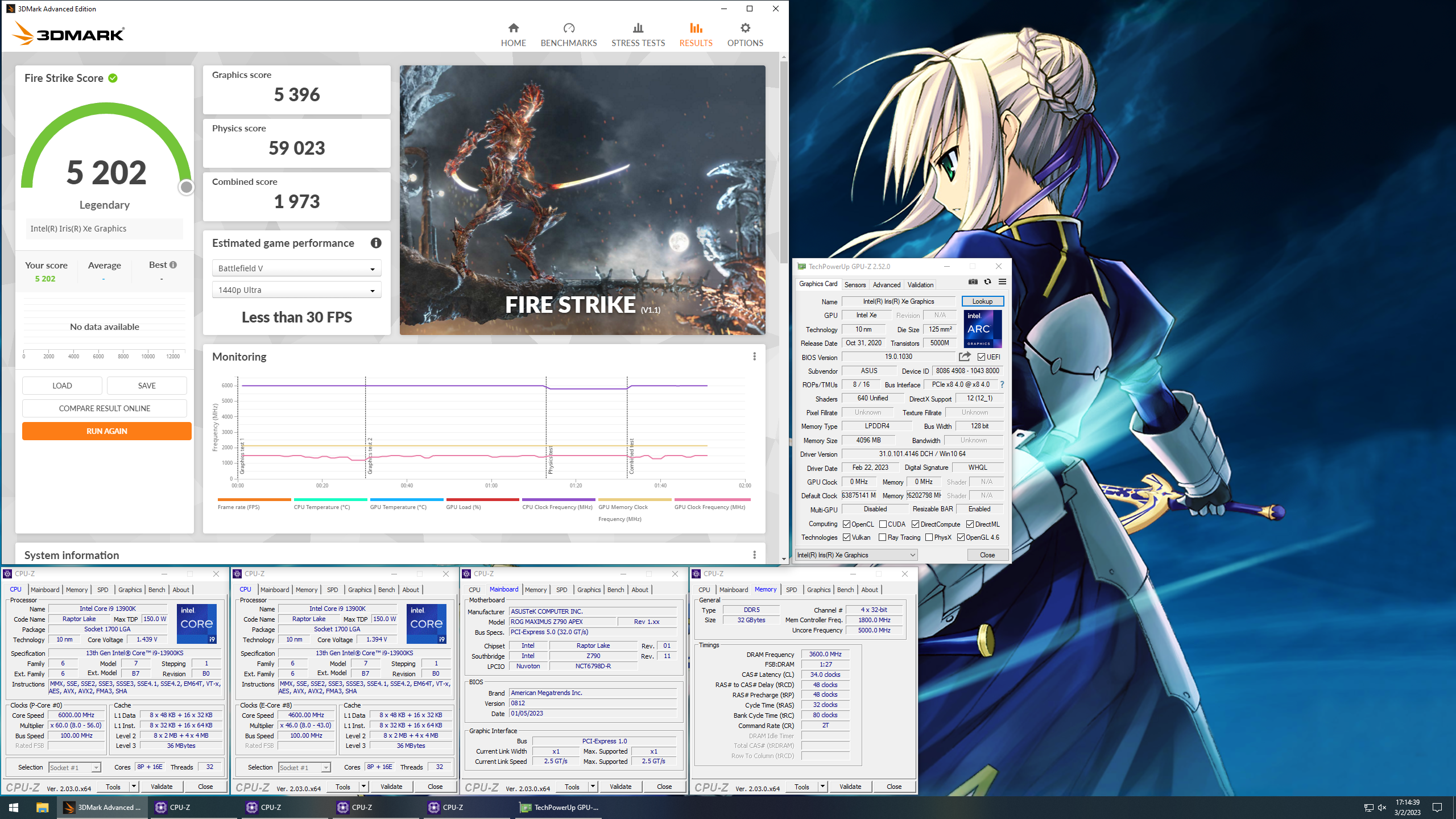Toggle the Vulkan checkbox in GPU-Z
Image resolution: width=1456 pixels, height=819 pixels.
[846, 537]
